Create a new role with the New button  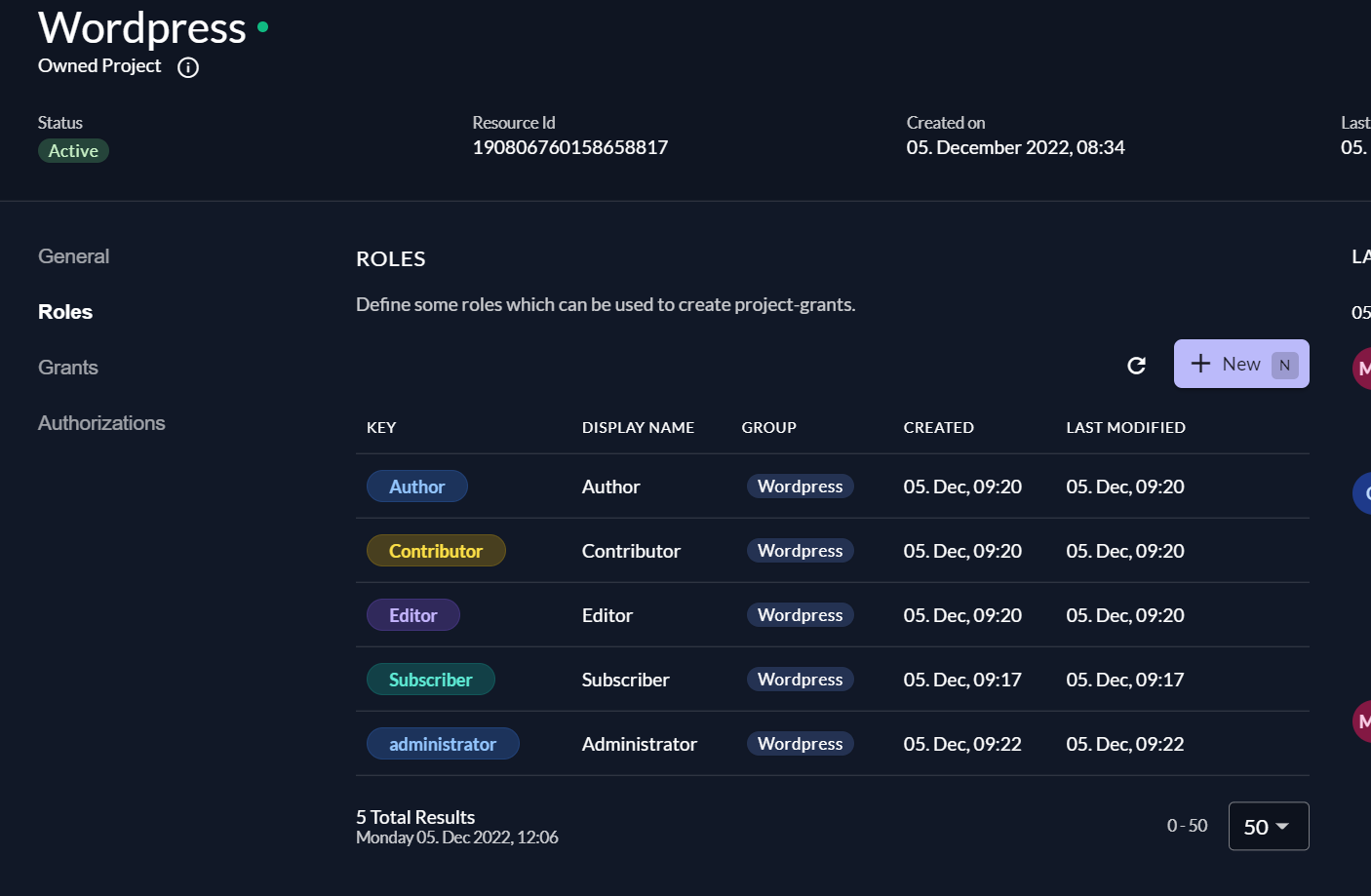1241,364
